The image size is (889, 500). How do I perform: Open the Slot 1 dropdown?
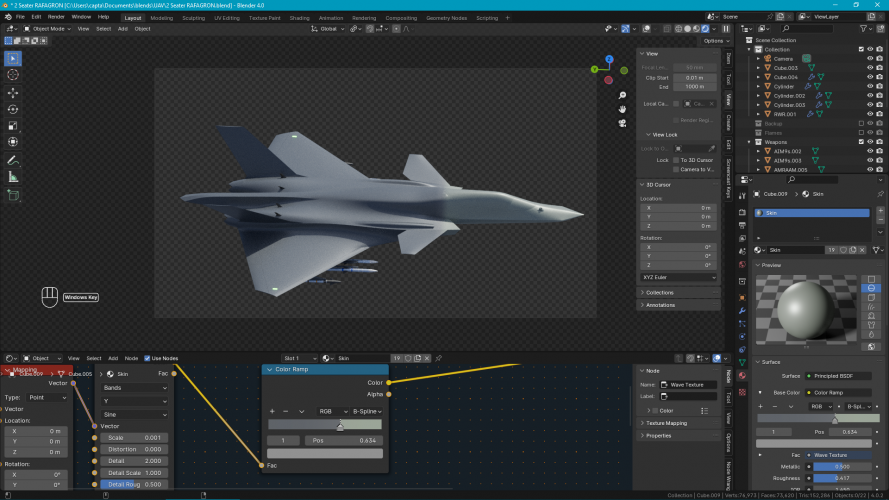click(300, 358)
